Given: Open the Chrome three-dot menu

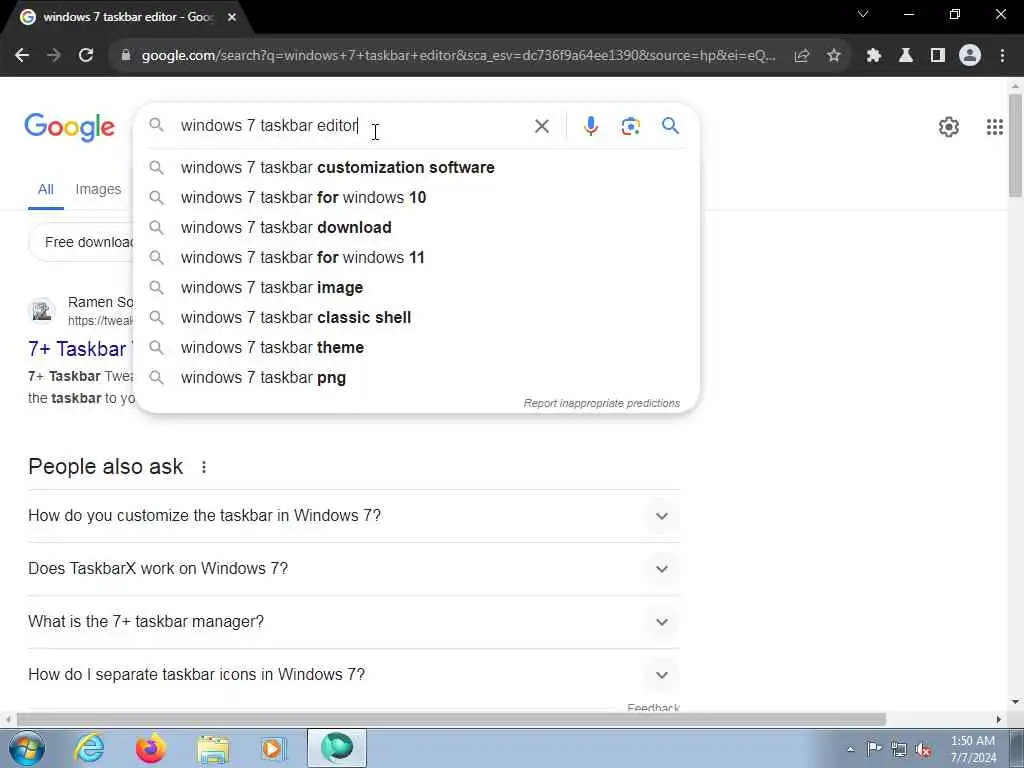Looking at the screenshot, I should (1002, 56).
